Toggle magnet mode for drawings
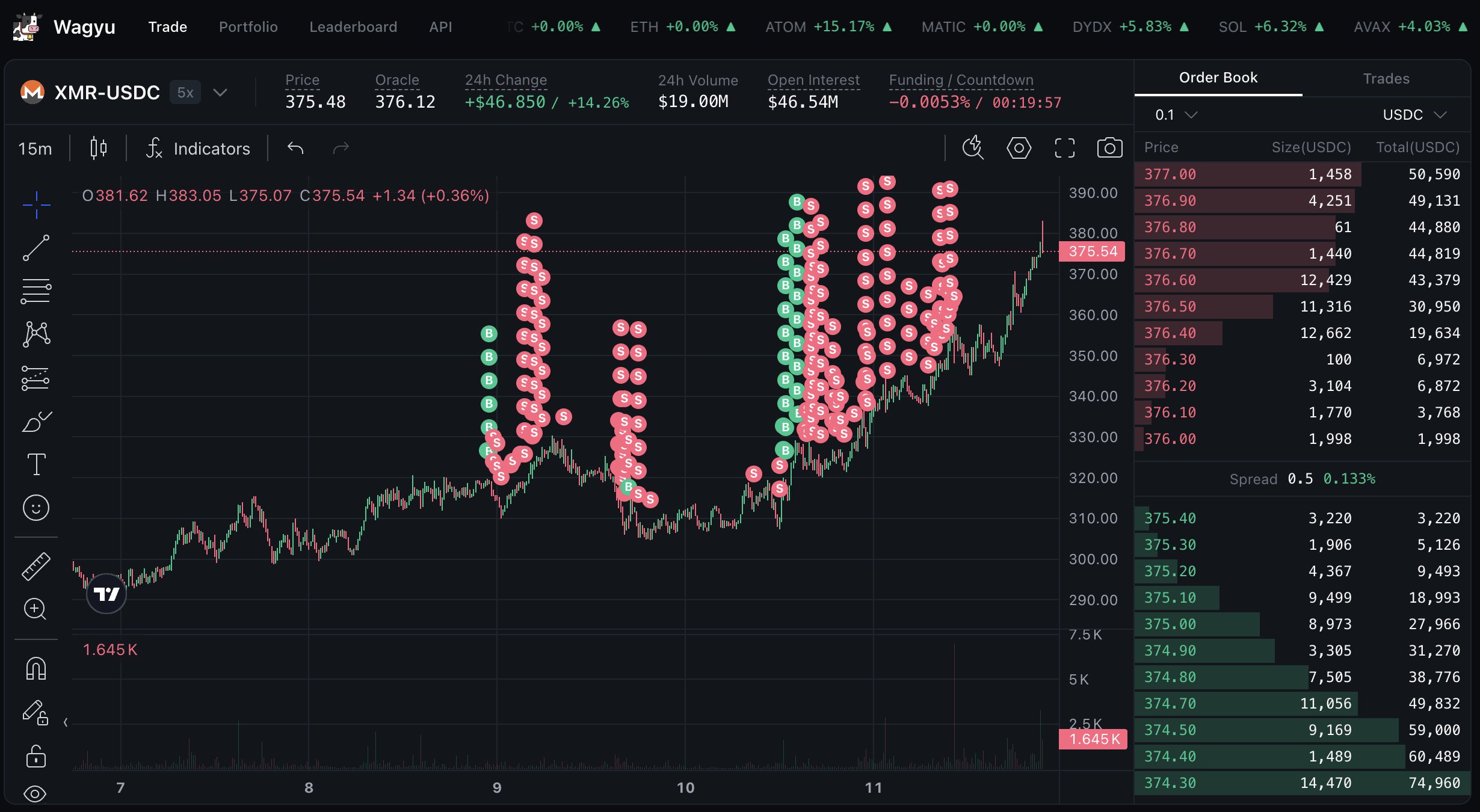Image resolution: width=1480 pixels, height=812 pixels. (x=36, y=668)
